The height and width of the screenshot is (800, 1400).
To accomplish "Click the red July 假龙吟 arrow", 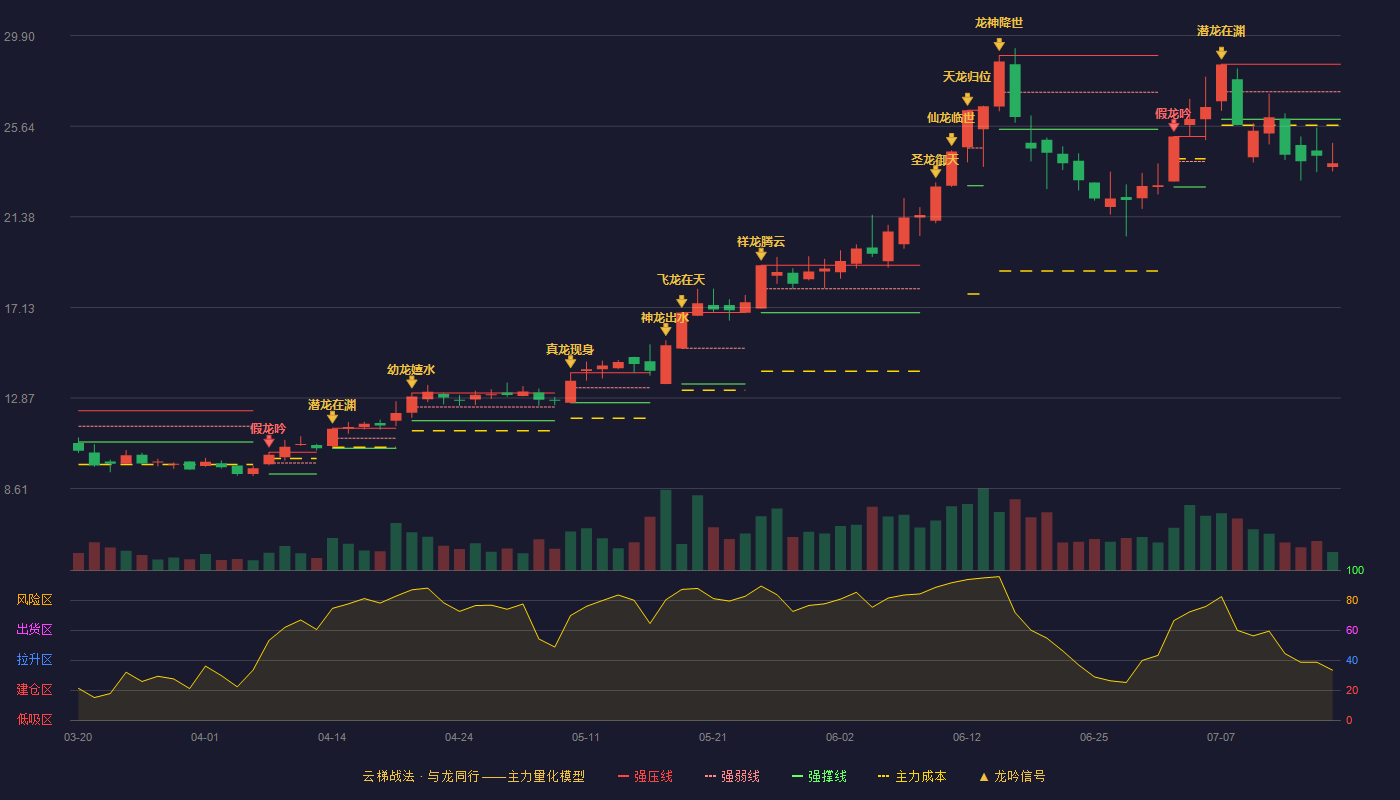I will point(1173,126).
